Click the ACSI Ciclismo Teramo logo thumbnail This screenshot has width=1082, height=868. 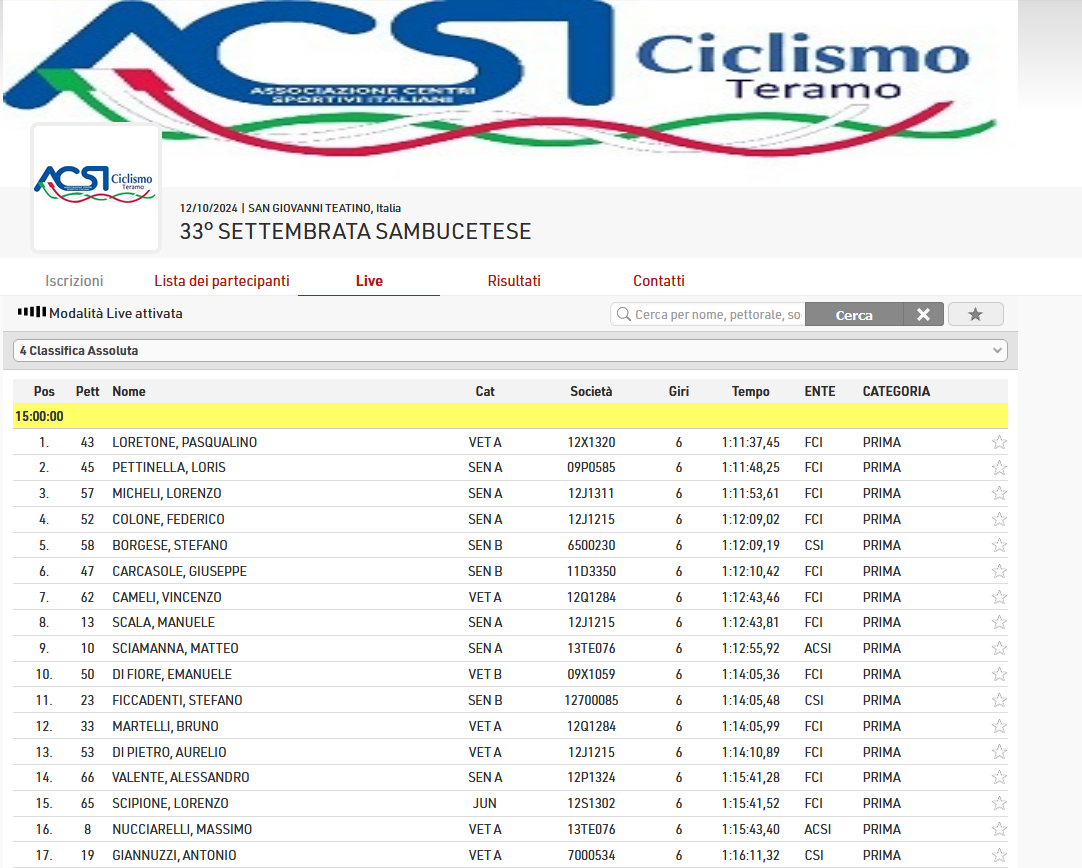[95, 188]
